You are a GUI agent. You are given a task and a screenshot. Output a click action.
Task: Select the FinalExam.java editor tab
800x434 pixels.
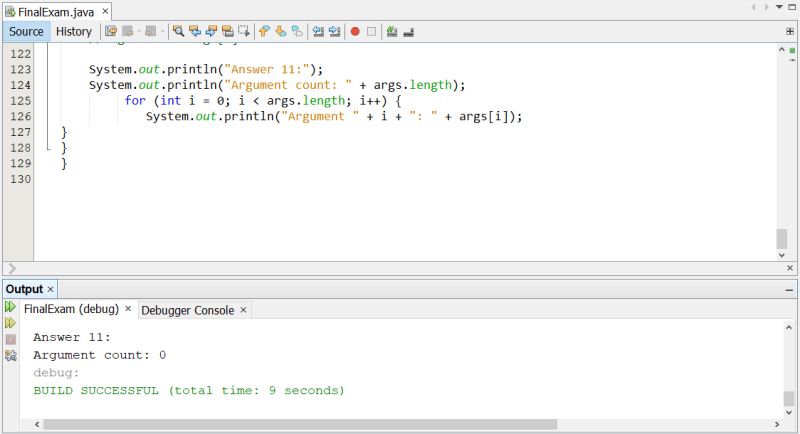click(x=56, y=12)
